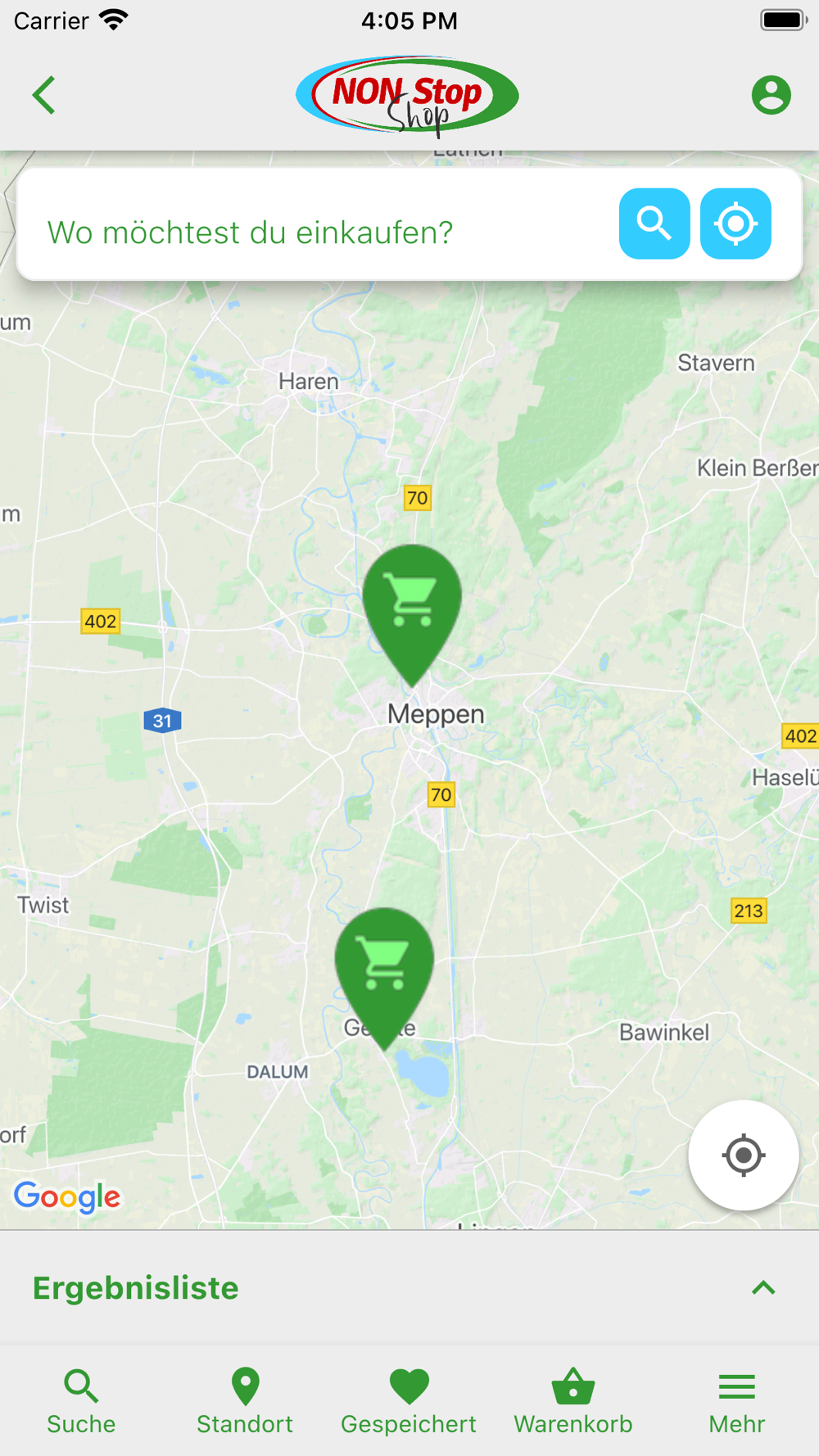This screenshot has height=1456, width=819.
Task: Open the Gespeichert tab
Action: click(x=409, y=1401)
